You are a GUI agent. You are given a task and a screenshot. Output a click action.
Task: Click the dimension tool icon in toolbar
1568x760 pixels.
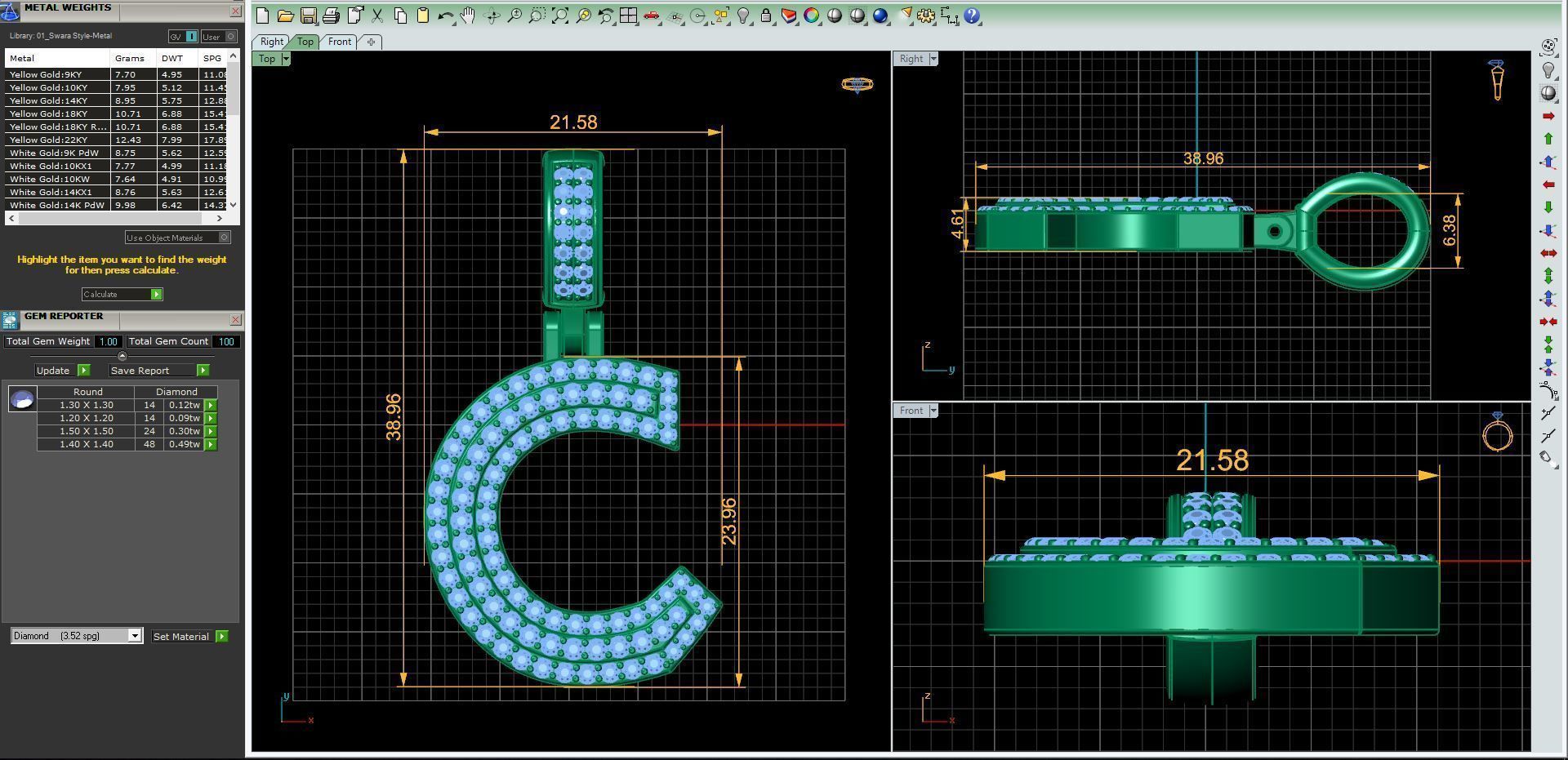[x=949, y=16]
